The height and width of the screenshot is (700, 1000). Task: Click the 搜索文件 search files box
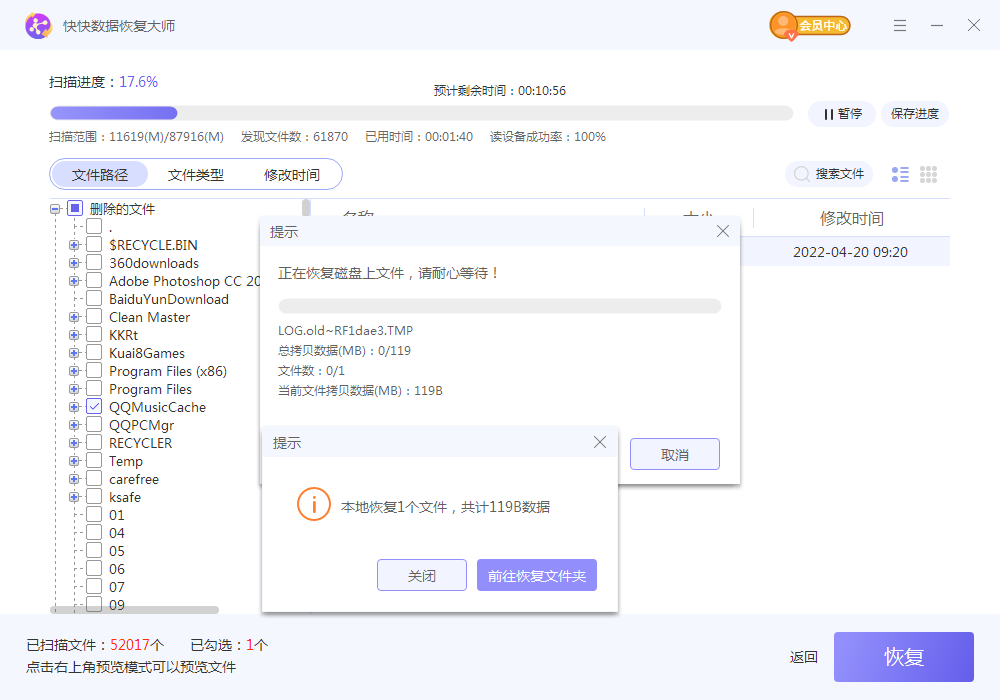tap(829, 174)
